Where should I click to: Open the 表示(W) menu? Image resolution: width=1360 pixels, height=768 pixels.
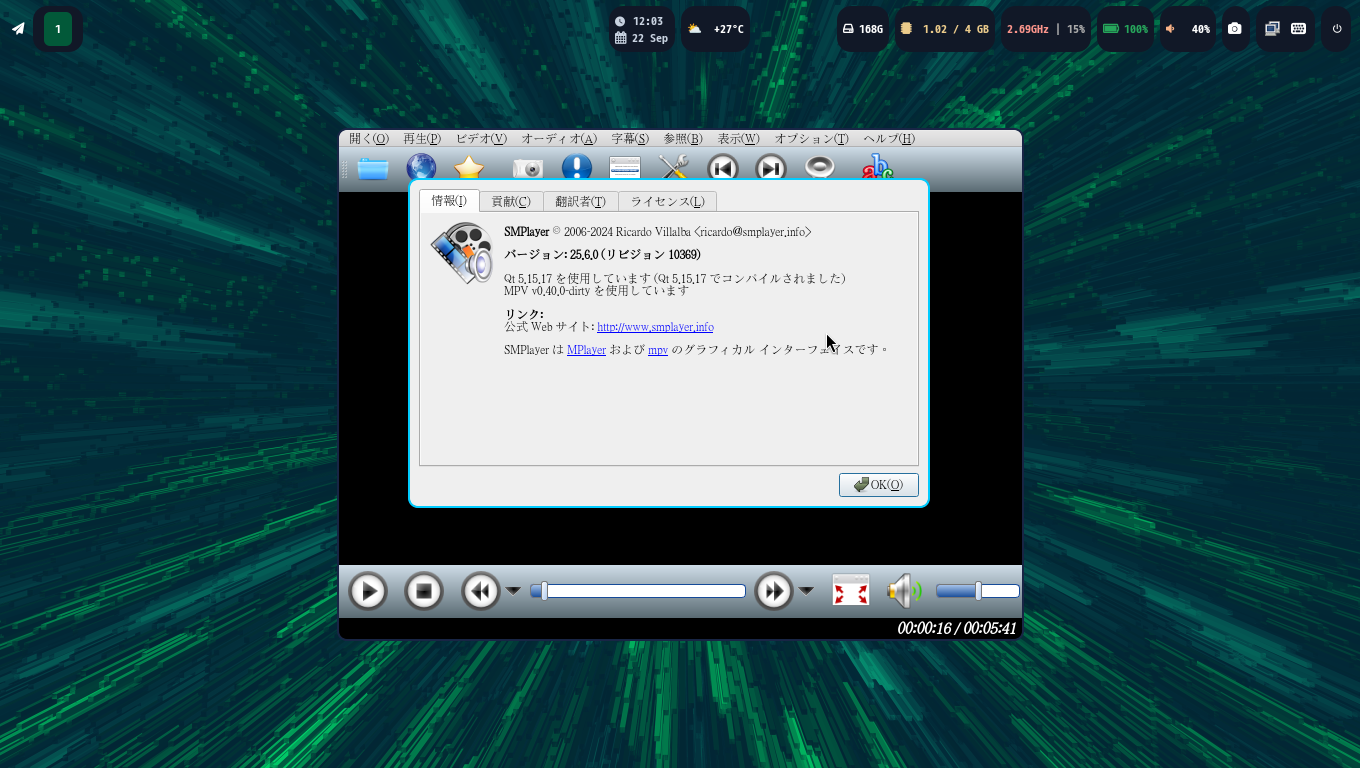(x=739, y=139)
